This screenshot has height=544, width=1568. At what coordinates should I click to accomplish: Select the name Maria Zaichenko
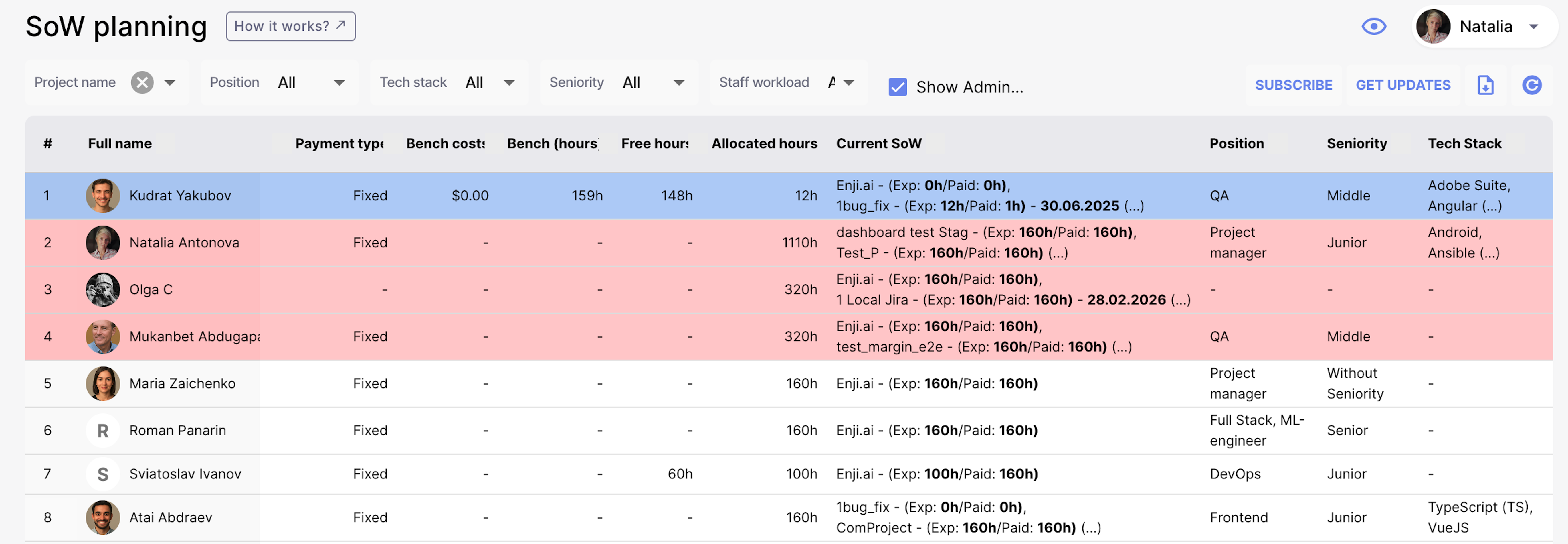tap(182, 383)
